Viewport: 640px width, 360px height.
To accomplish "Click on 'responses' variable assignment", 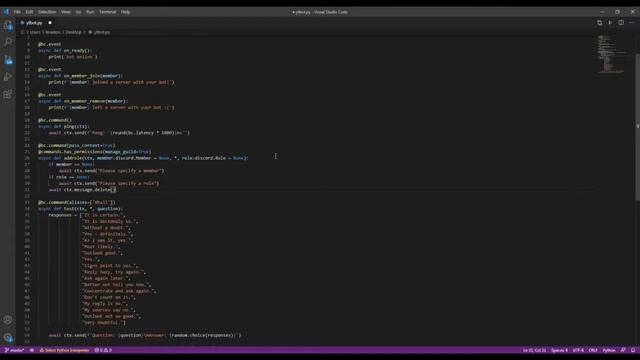I will (60, 215).
